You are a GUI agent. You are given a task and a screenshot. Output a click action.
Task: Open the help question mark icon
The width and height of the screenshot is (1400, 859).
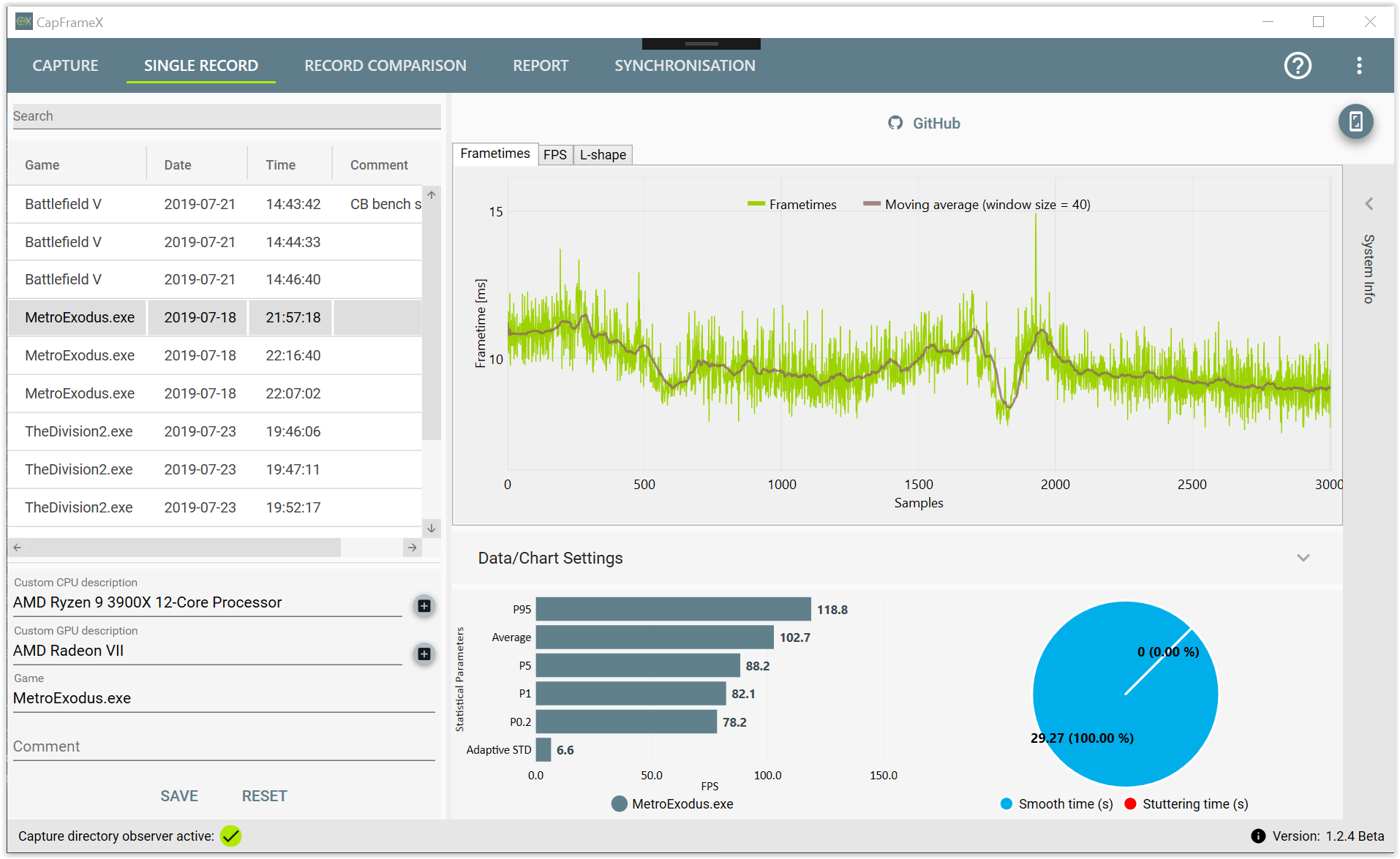point(1297,66)
